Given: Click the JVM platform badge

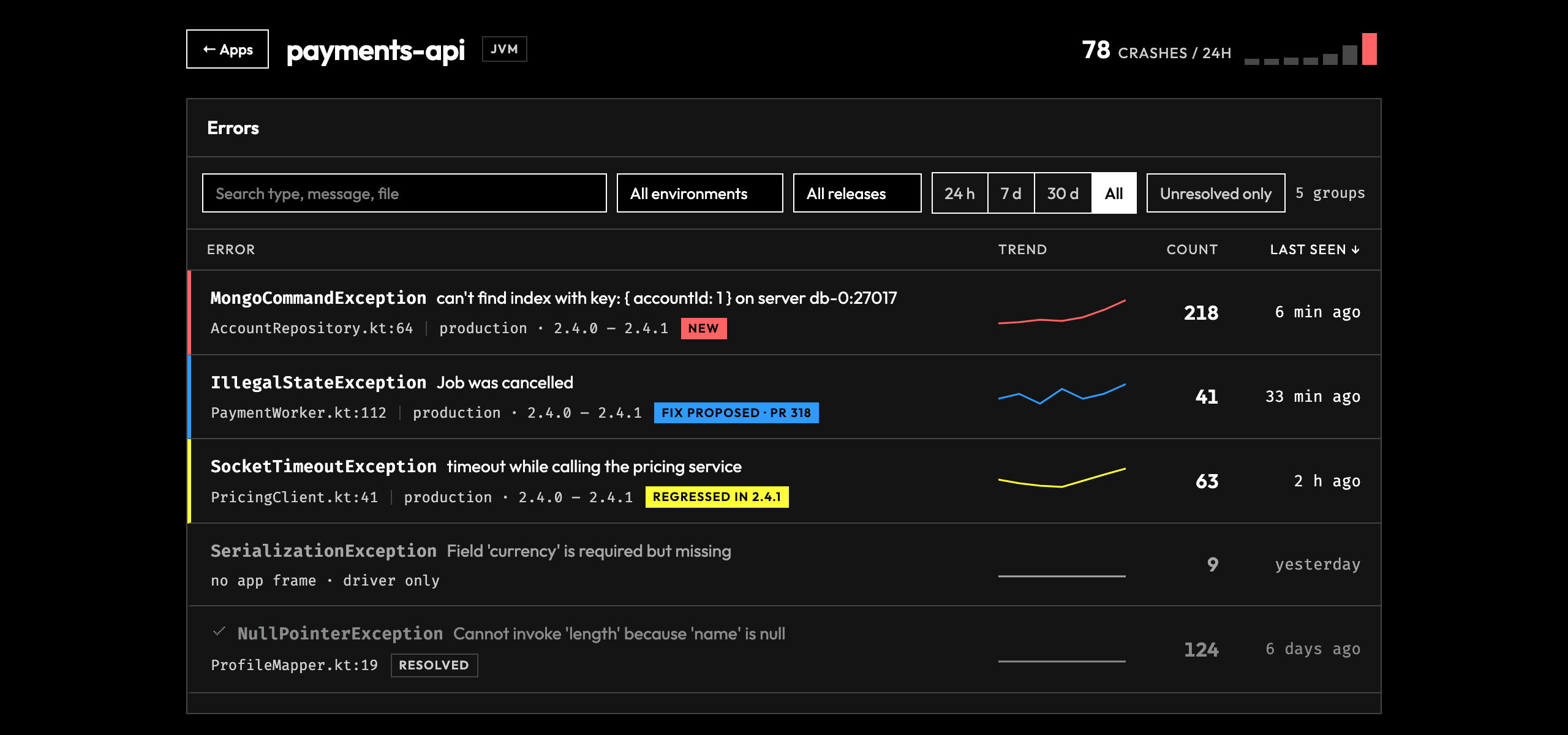Looking at the screenshot, I should pos(504,49).
